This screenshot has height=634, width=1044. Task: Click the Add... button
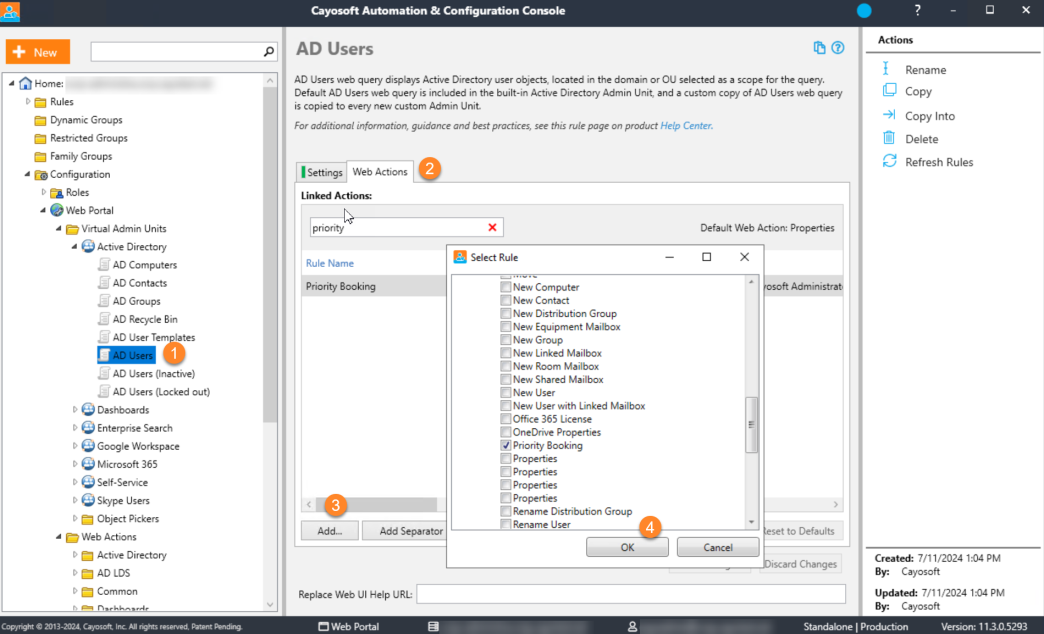[330, 531]
